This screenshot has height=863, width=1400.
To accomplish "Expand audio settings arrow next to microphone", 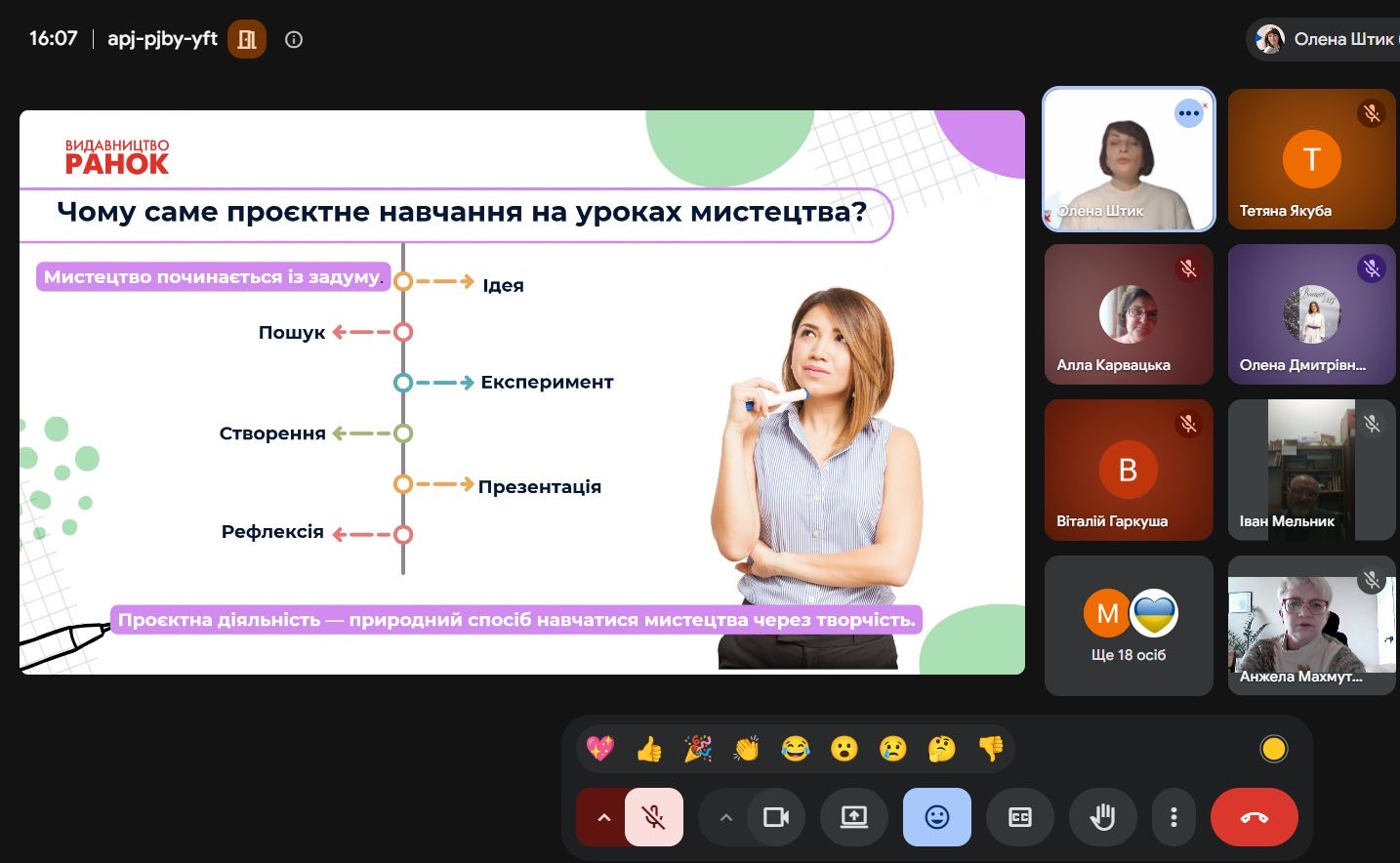I will coord(602,817).
